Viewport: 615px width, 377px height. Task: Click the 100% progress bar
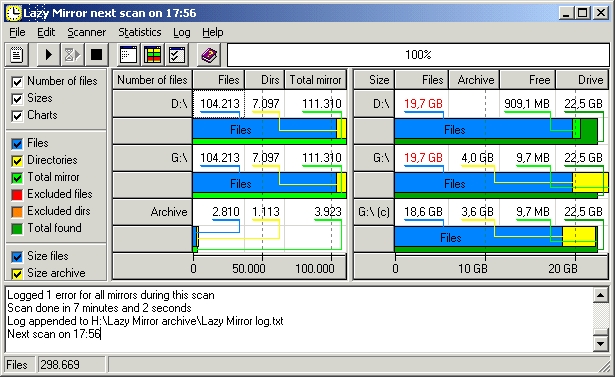coord(418,55)
